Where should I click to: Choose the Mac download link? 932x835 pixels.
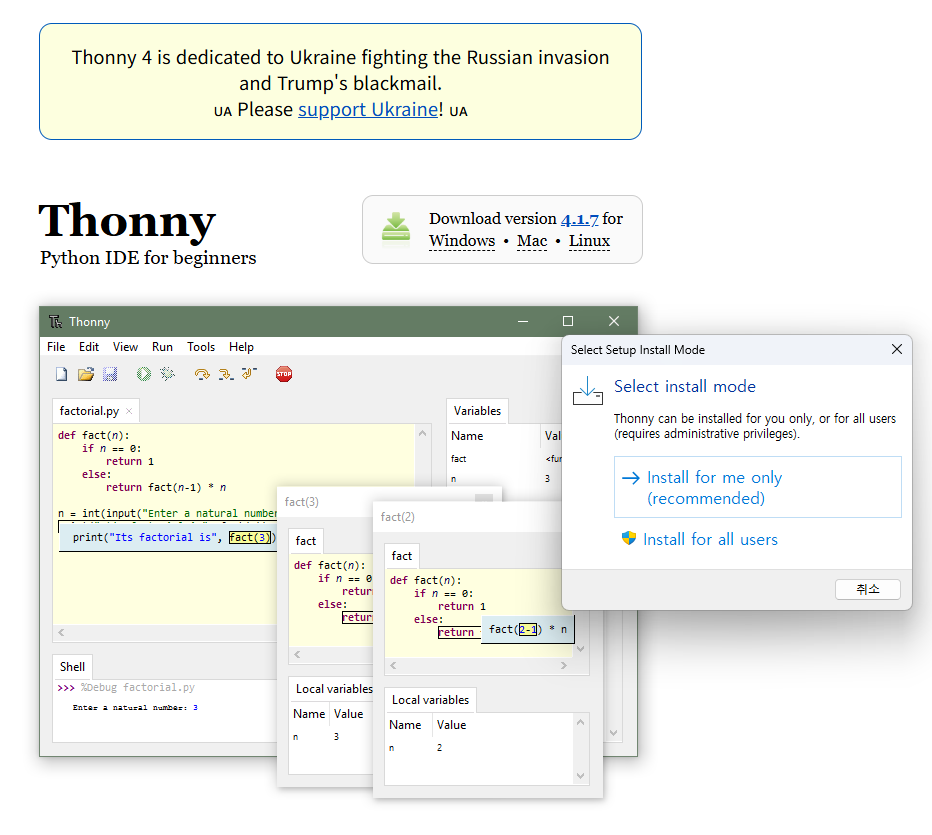click(532, 241)
